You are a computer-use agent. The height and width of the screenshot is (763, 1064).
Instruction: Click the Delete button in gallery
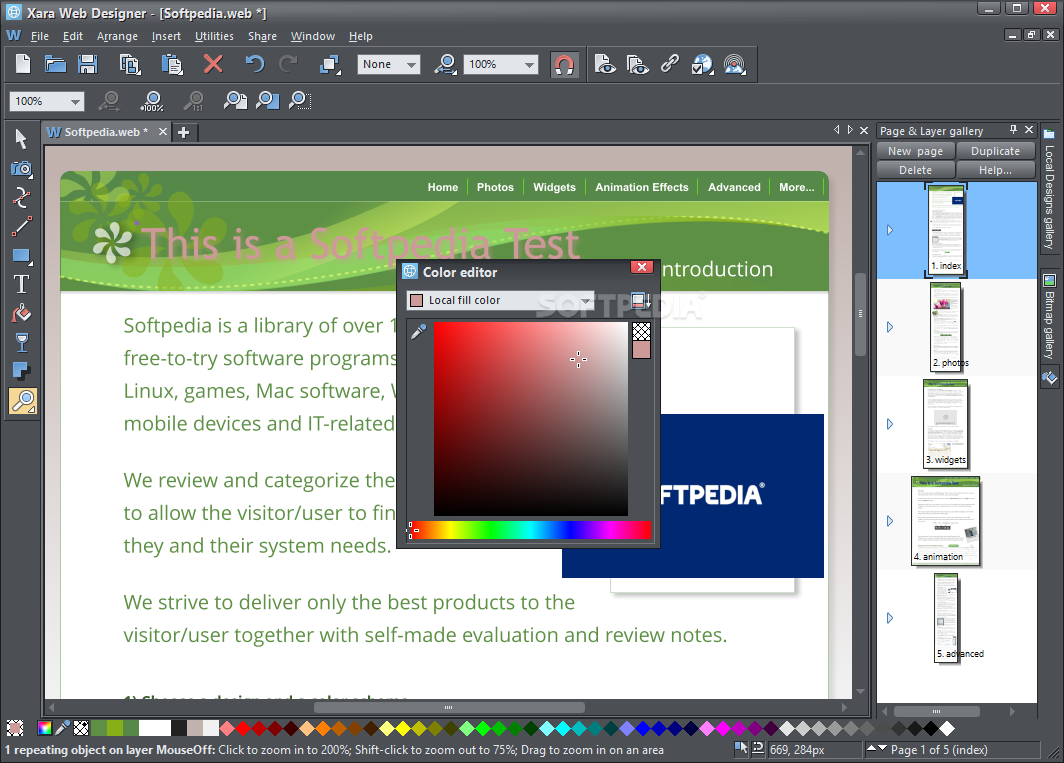(x=915, y=170)
